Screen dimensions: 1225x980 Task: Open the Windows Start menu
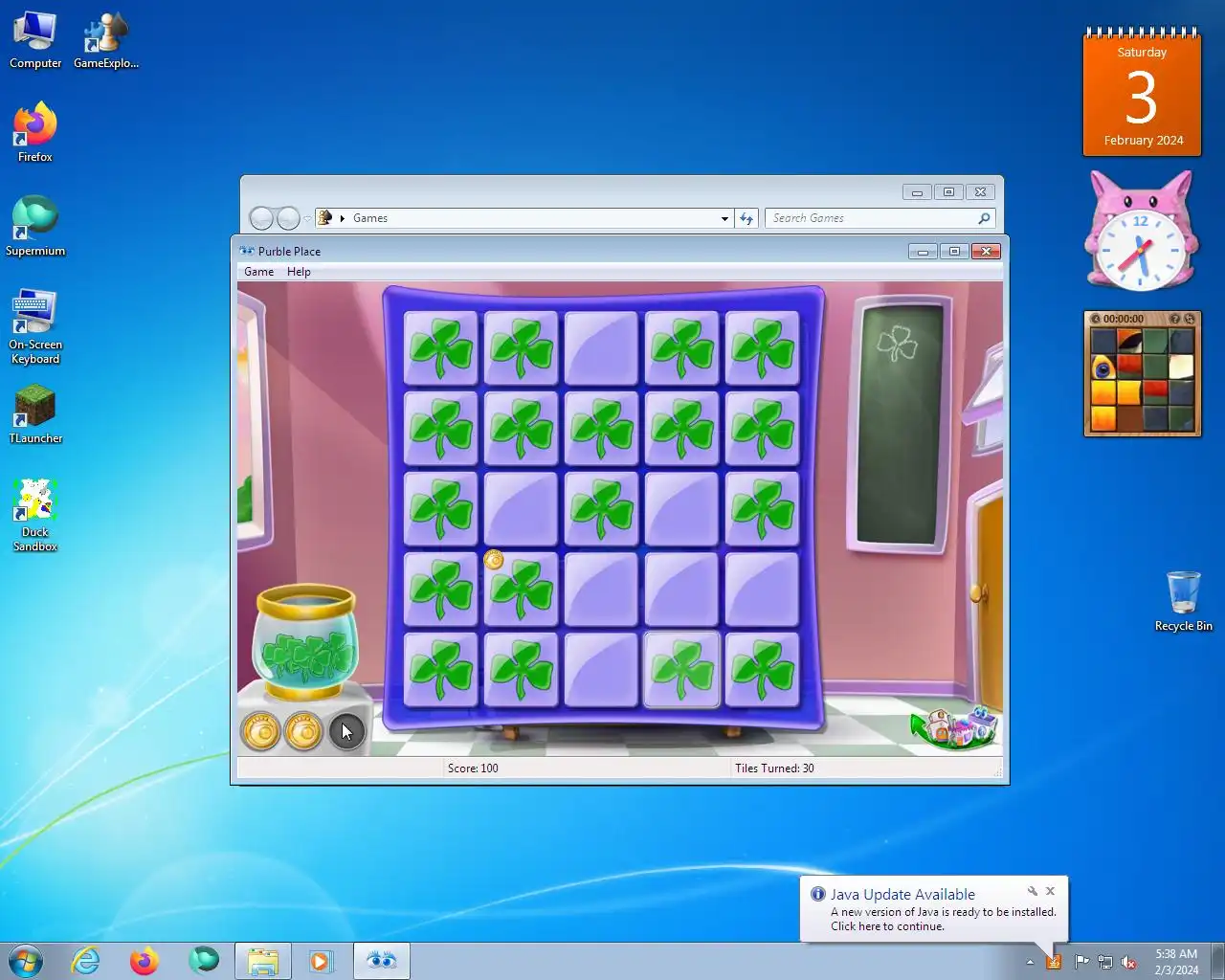tap(26, 961)
